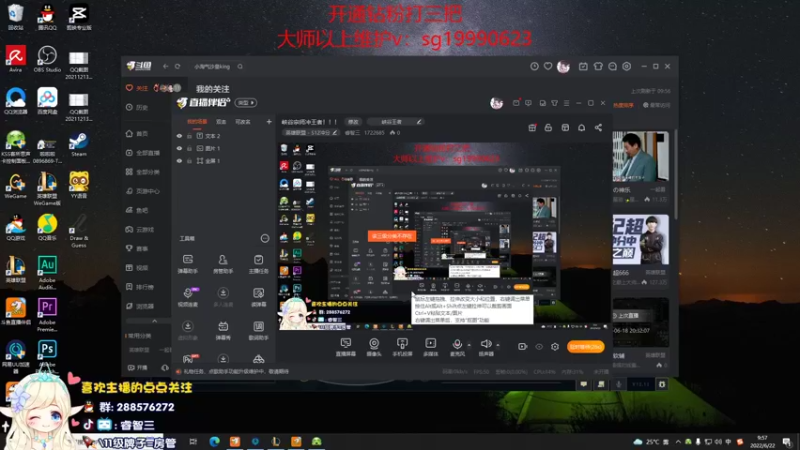
Task: Lock the 全屏 1 layer
Action: click(x=189, y=161)
